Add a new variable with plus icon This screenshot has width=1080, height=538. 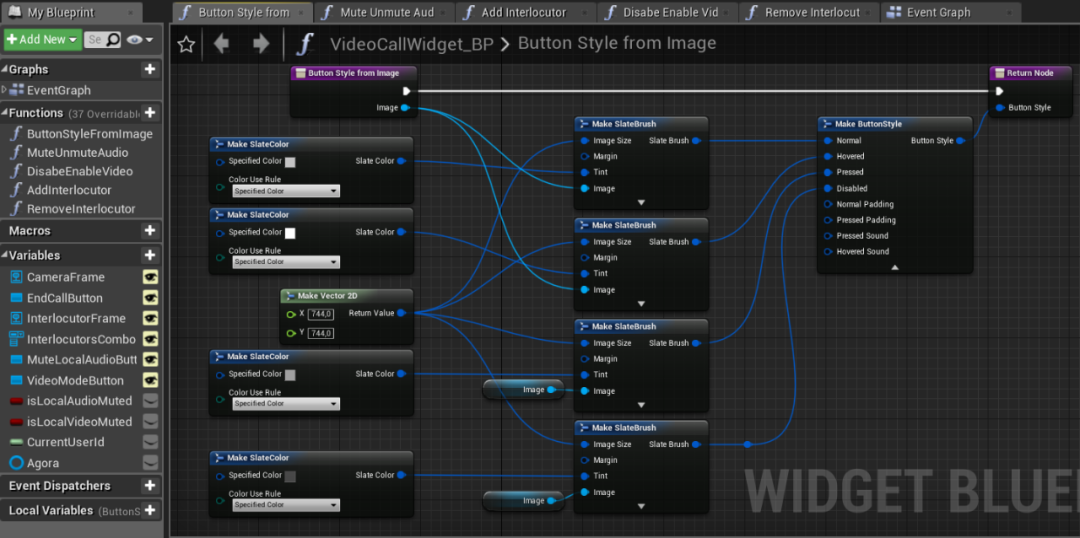coord(149,255)
